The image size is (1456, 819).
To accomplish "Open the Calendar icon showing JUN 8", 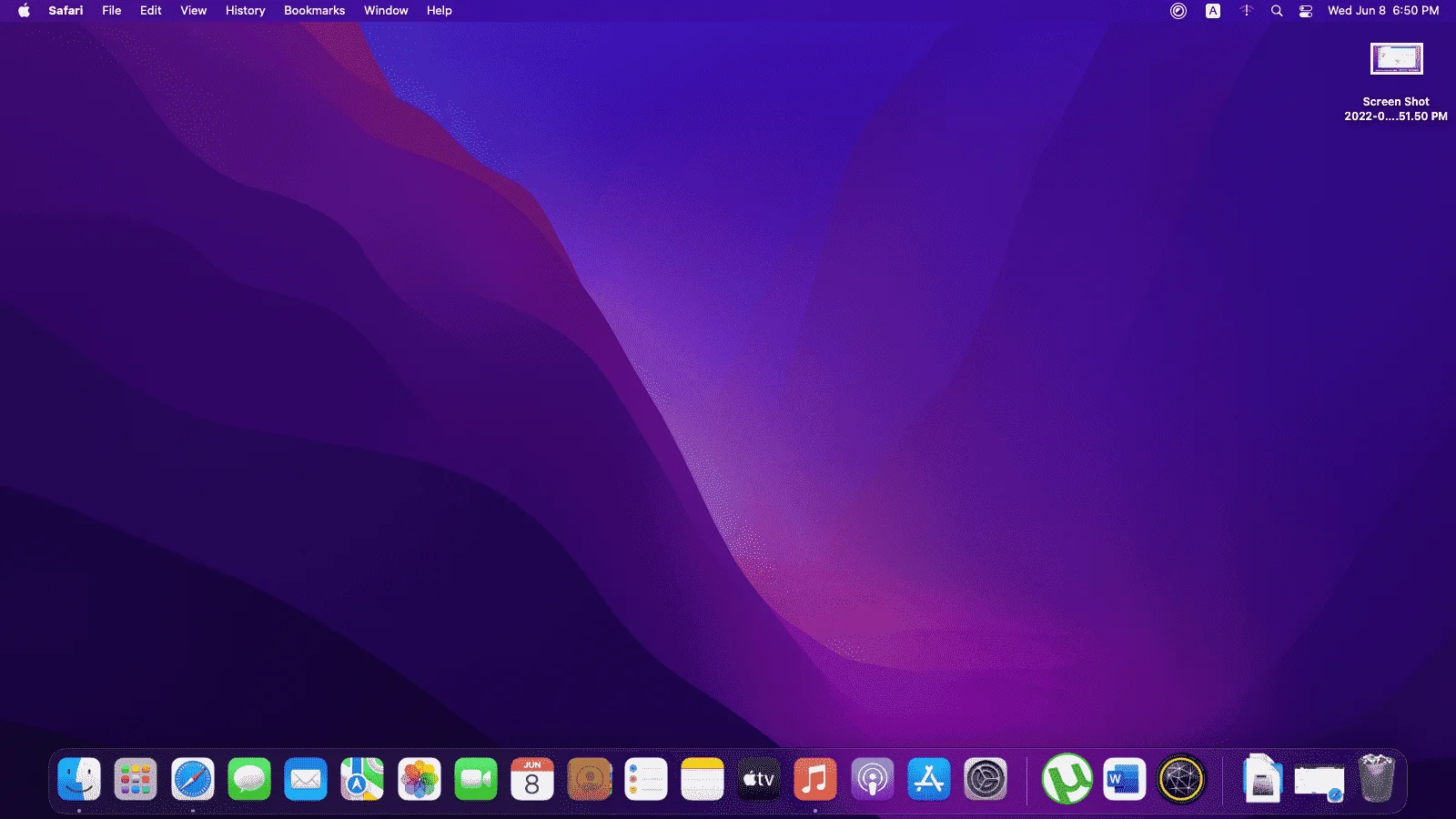I will (x=532, y=780).
